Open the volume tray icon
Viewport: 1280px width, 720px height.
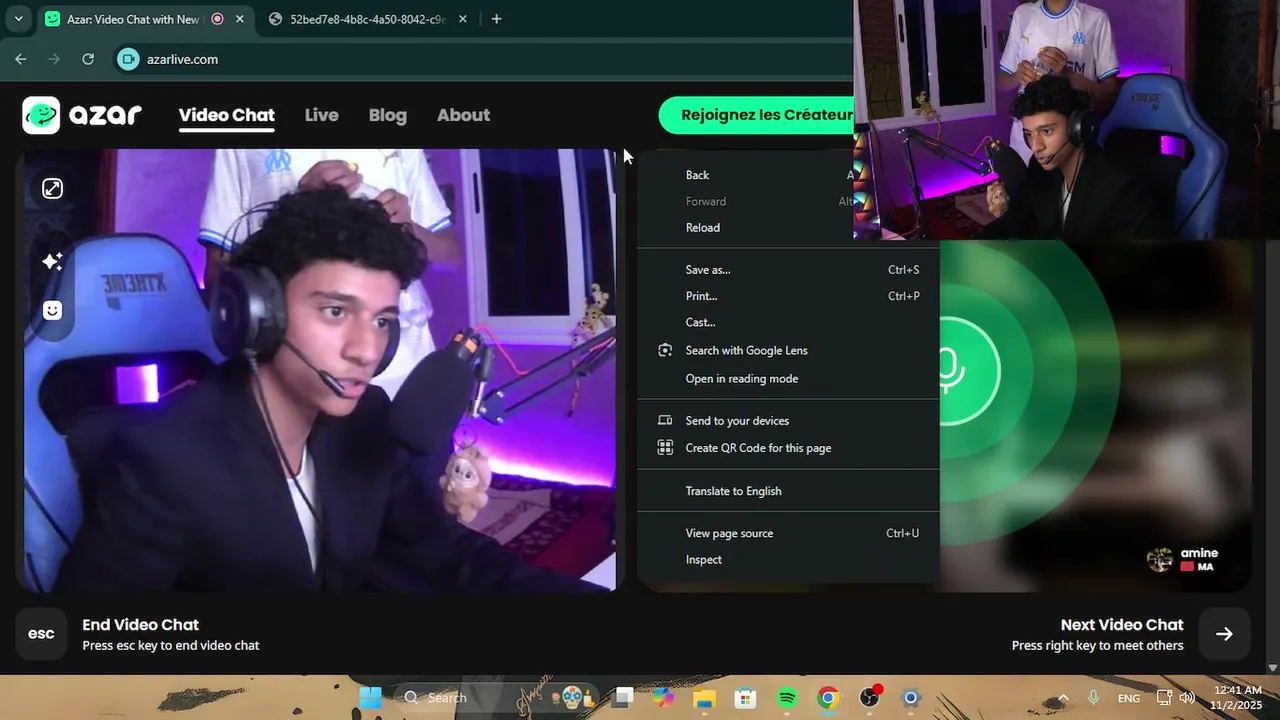[1187, 698]
